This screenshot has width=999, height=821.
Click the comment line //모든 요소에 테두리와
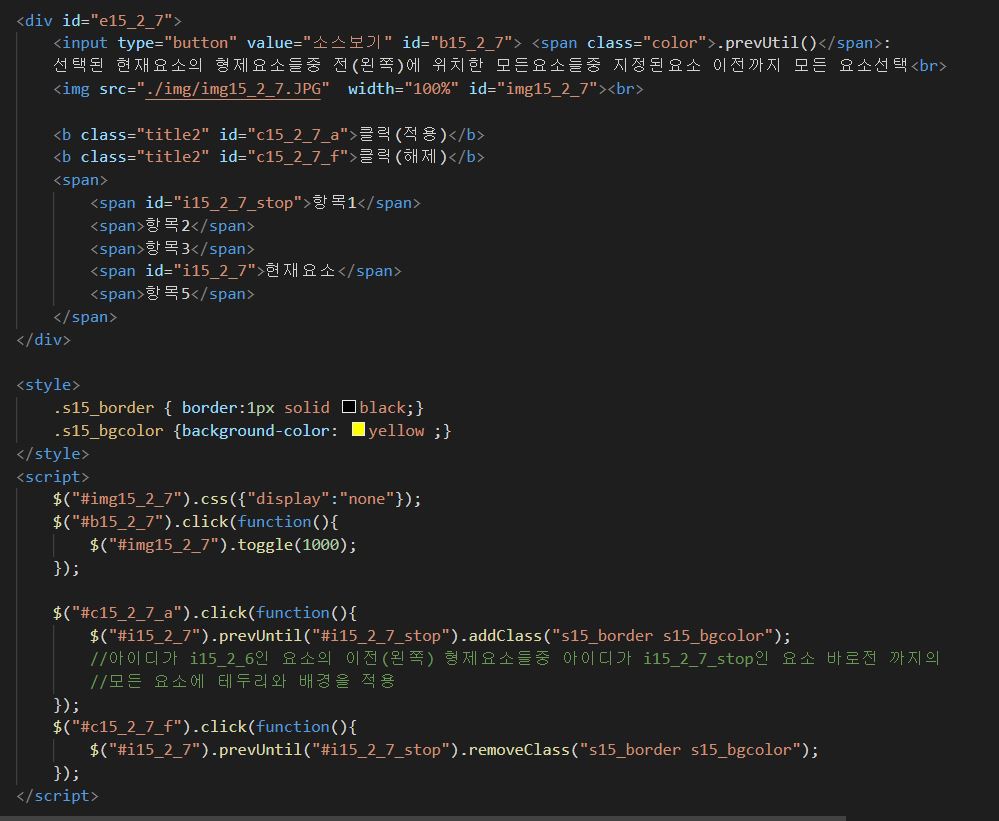[x=243, y=681]
